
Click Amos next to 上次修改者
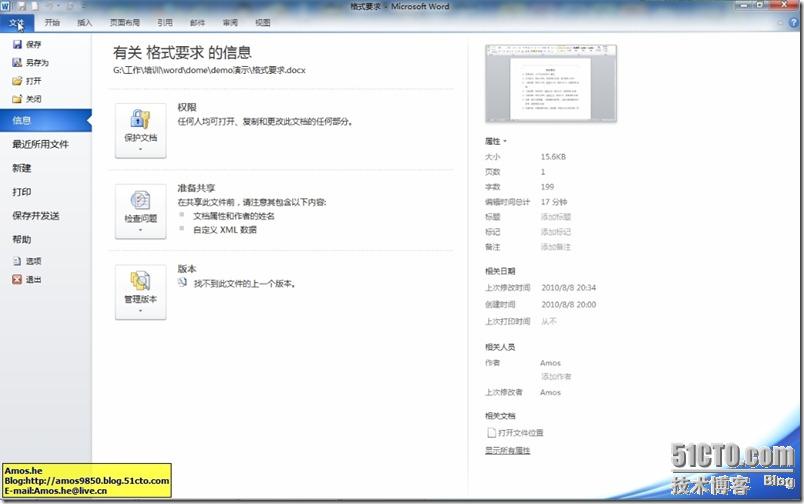pos(550,393)
